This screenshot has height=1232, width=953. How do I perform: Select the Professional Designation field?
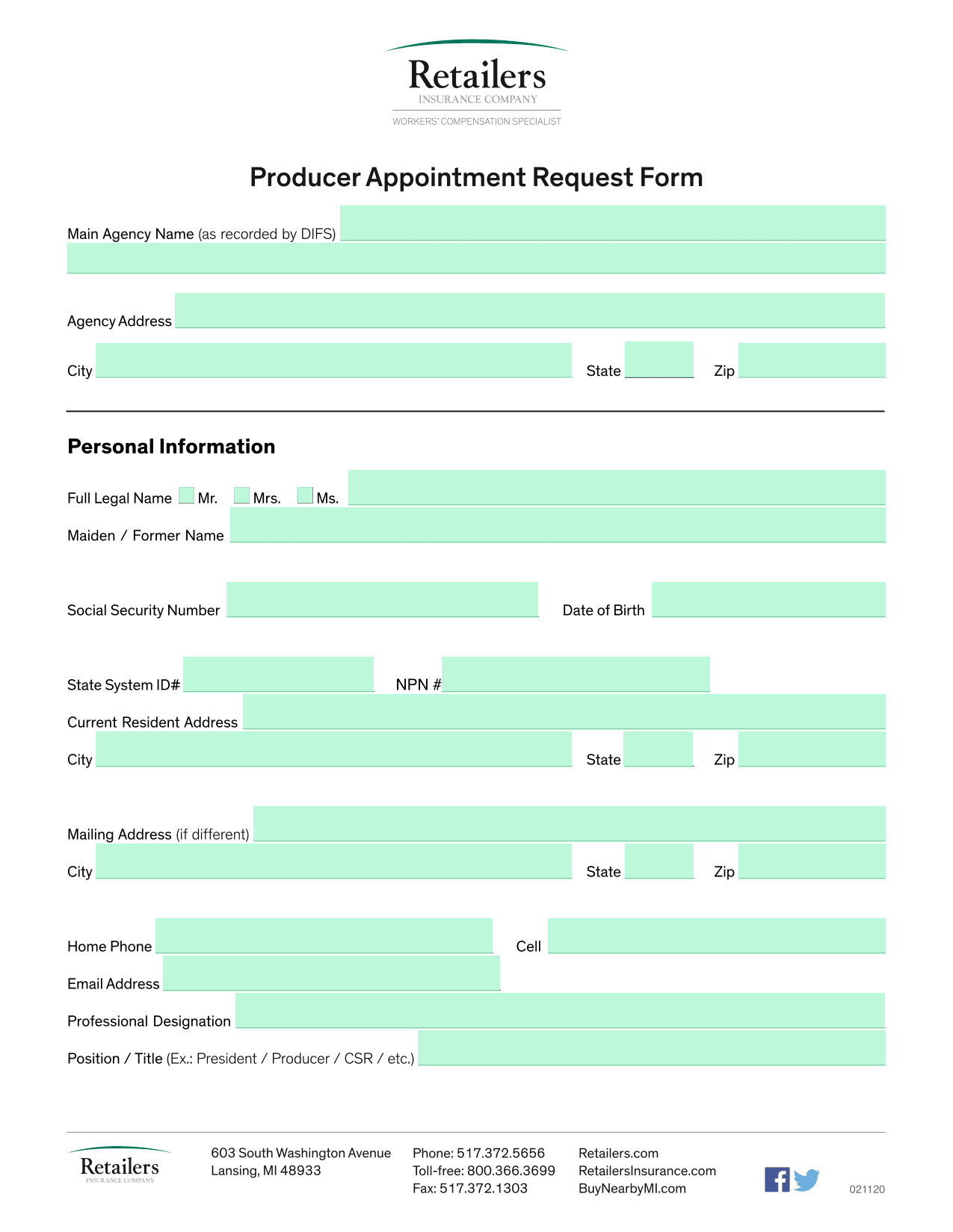(561, 1010)
